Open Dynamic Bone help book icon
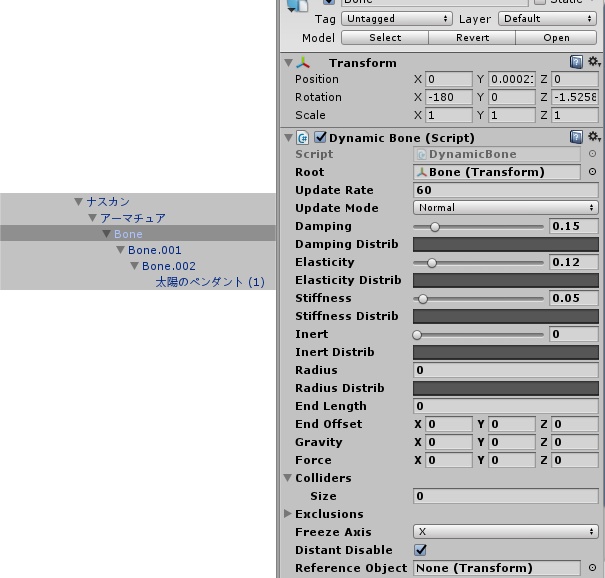Screen dimensions: 605x578 coord(576,137)
